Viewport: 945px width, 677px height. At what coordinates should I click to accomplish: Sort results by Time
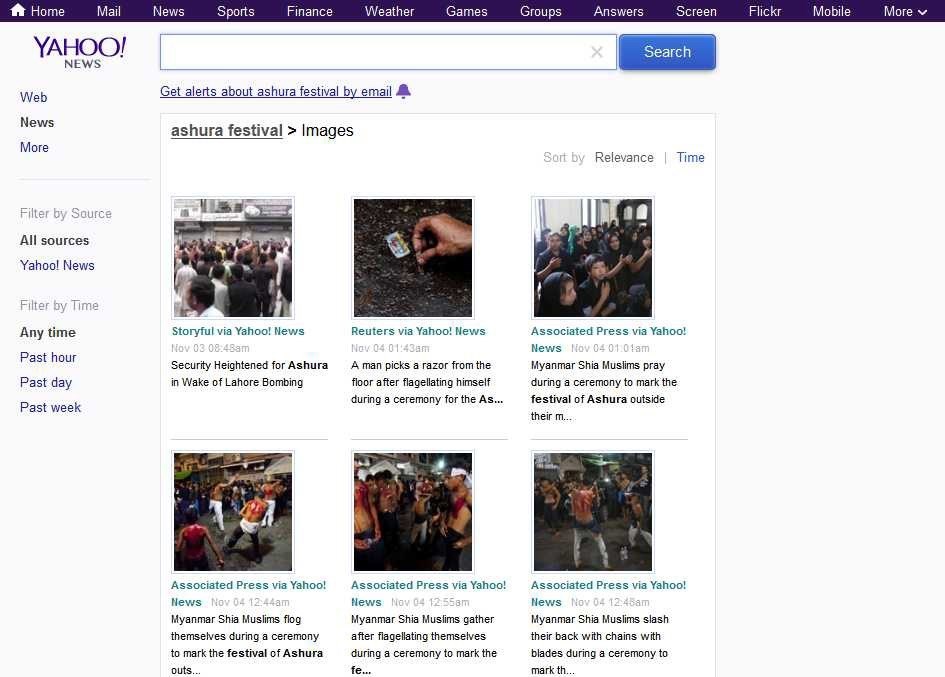pos(690,157)
